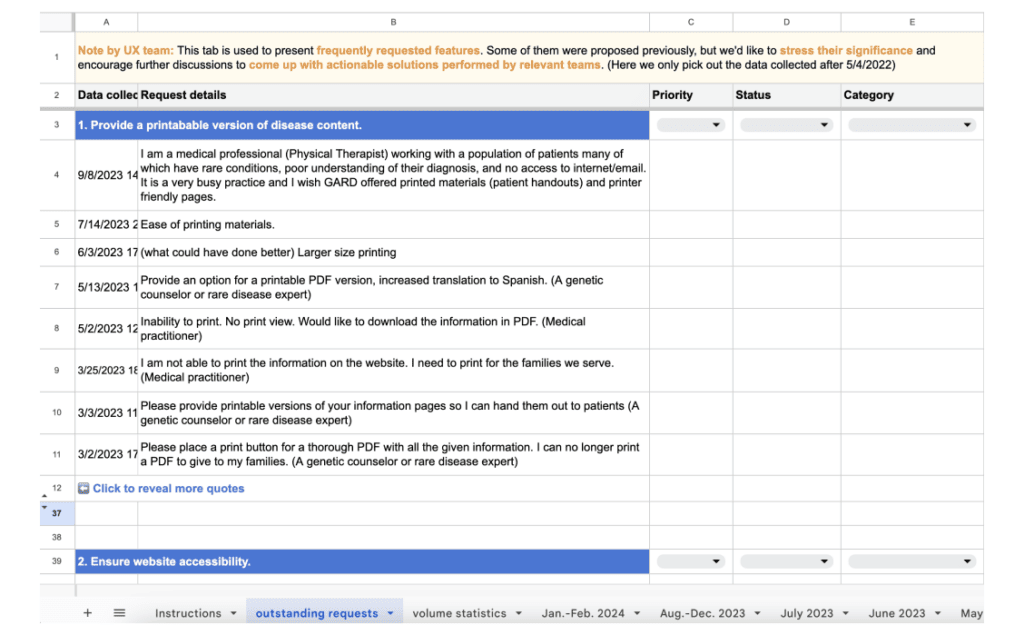Add a new sheet with the plus icon
This screenshot has height=635, width=1024.
pyautogui.click(x=88, y=613)
